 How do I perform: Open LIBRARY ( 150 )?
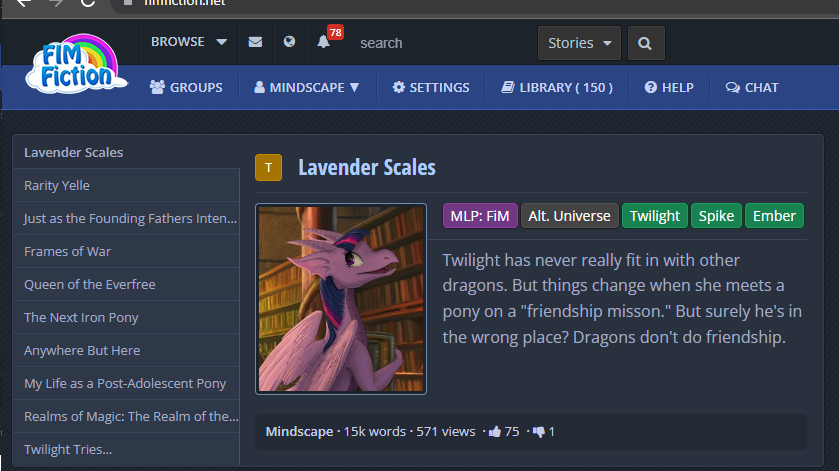[x=557, y=88]
